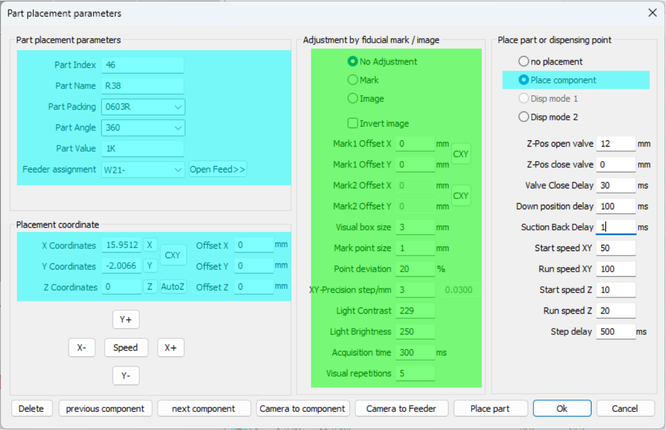The width and height of the screenshot is (666, 430).
Task: Close the Part placement parameters dialog
Action: coord(643,14)
